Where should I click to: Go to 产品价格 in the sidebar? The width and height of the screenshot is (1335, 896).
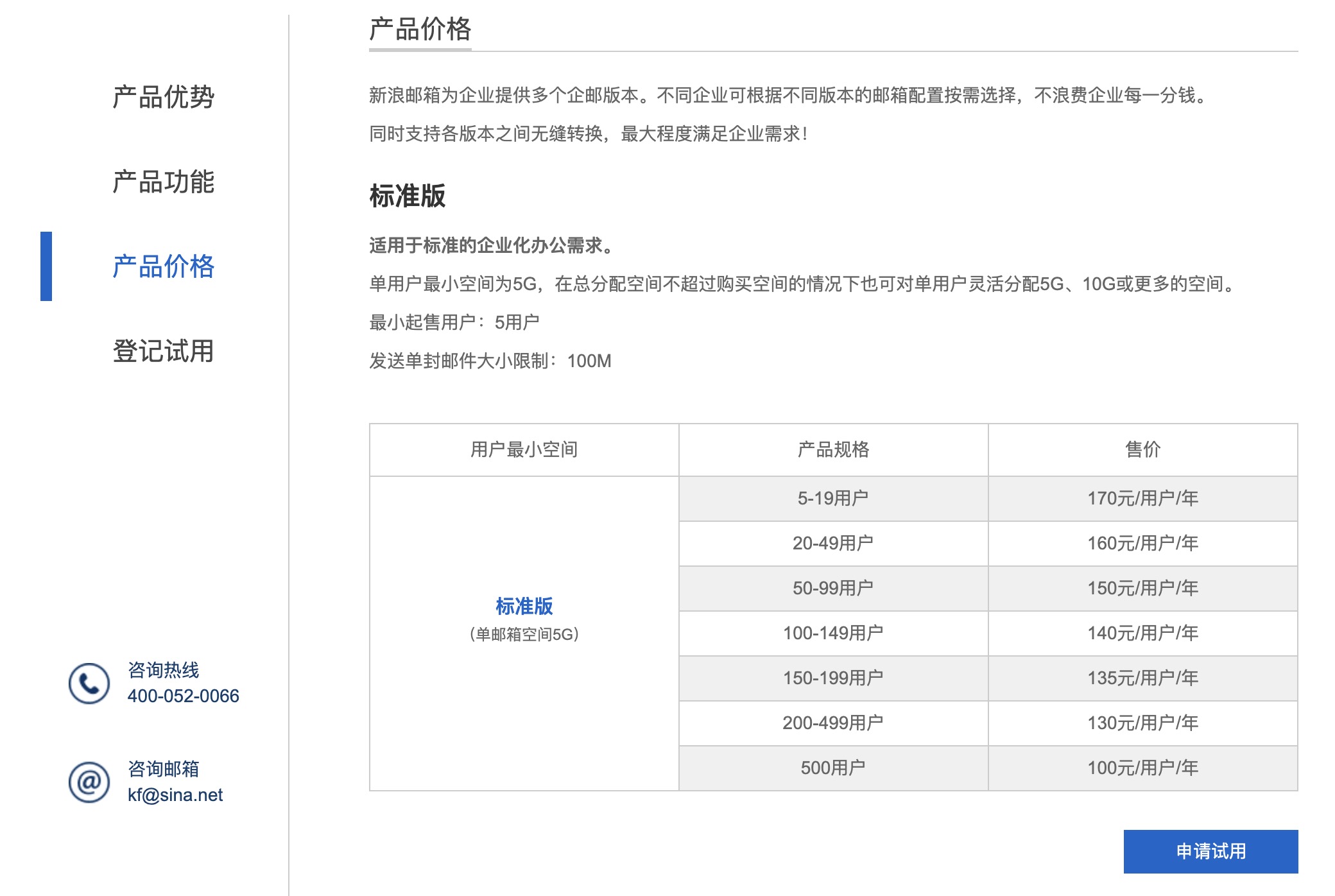[x=163, y=266]
